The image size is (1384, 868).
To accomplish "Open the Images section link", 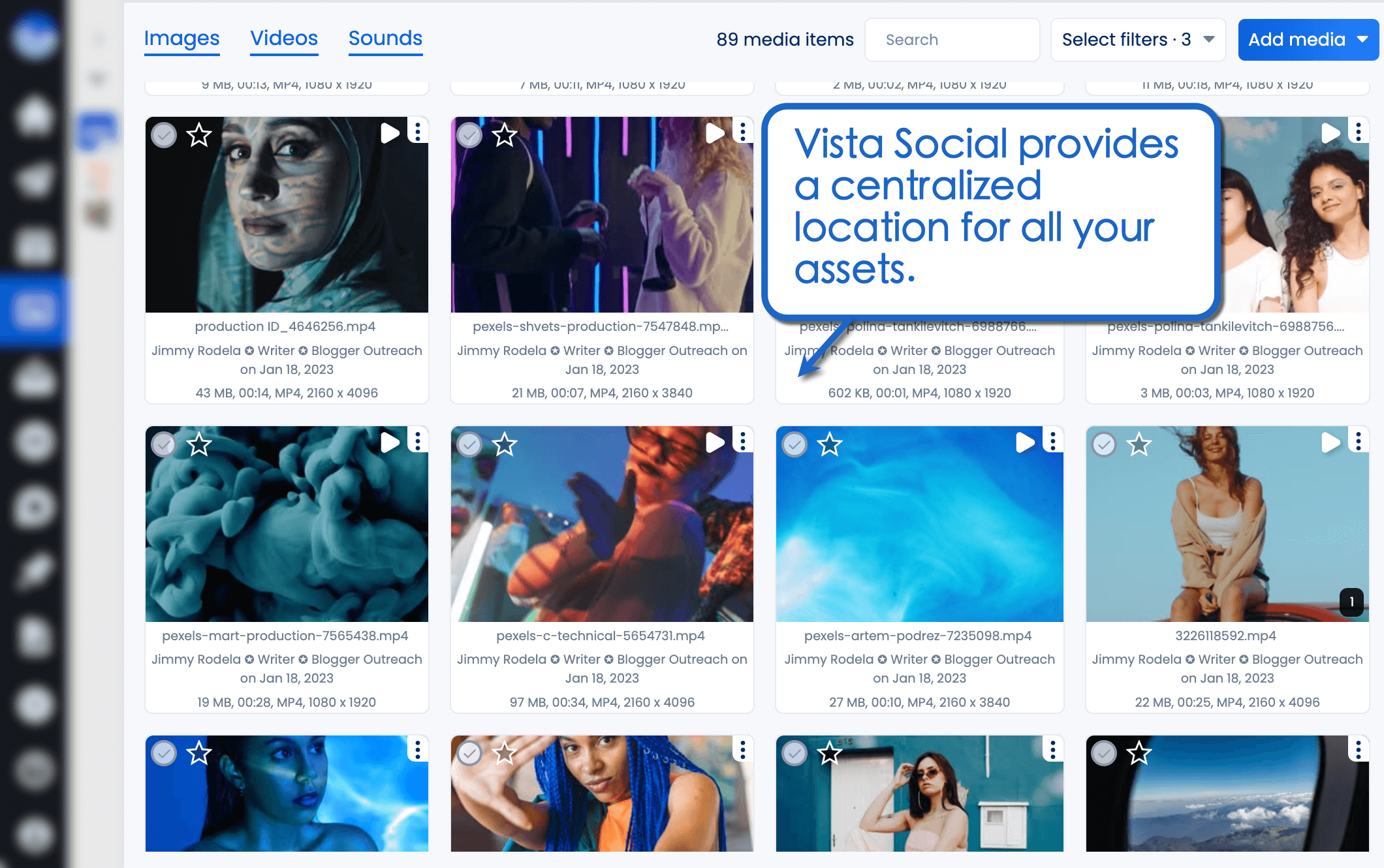I will [x=181, y=38].
